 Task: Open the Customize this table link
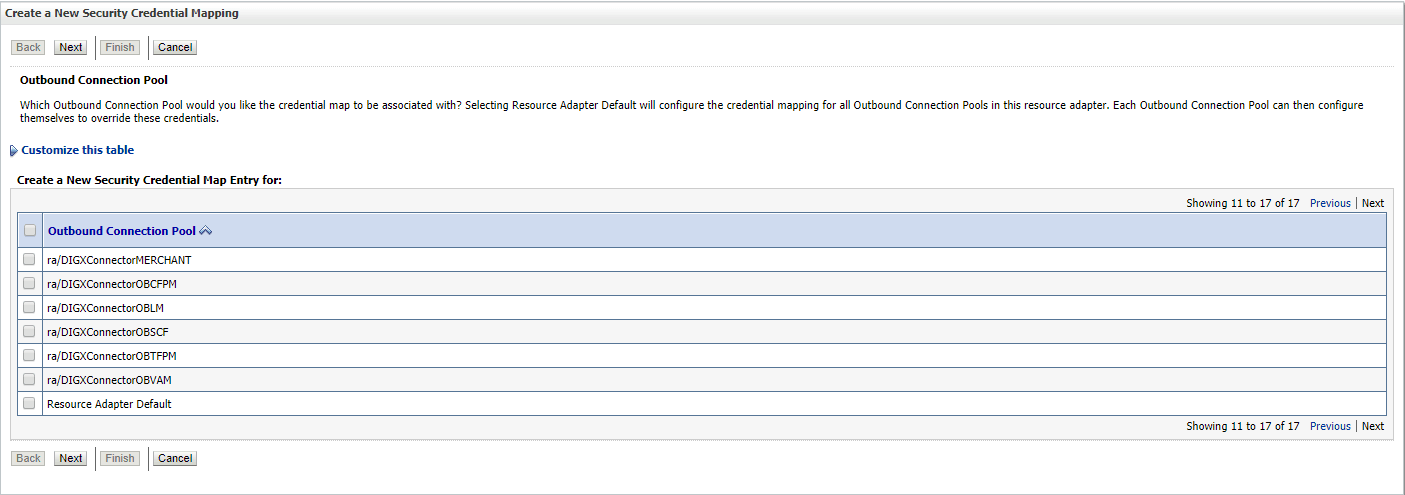click(x=78, y=150)
